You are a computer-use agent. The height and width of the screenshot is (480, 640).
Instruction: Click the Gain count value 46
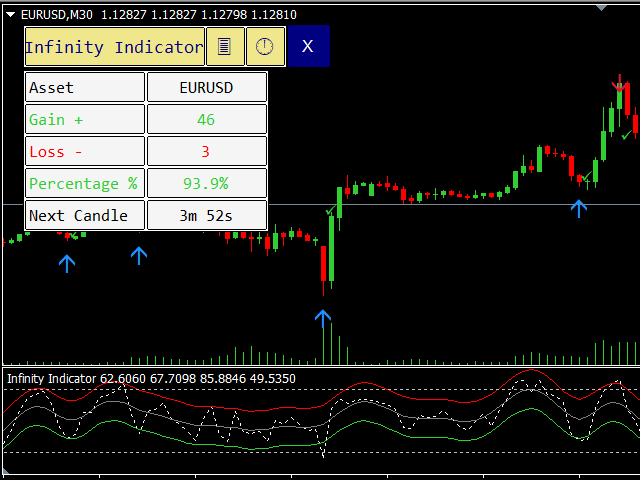point(207,119)
